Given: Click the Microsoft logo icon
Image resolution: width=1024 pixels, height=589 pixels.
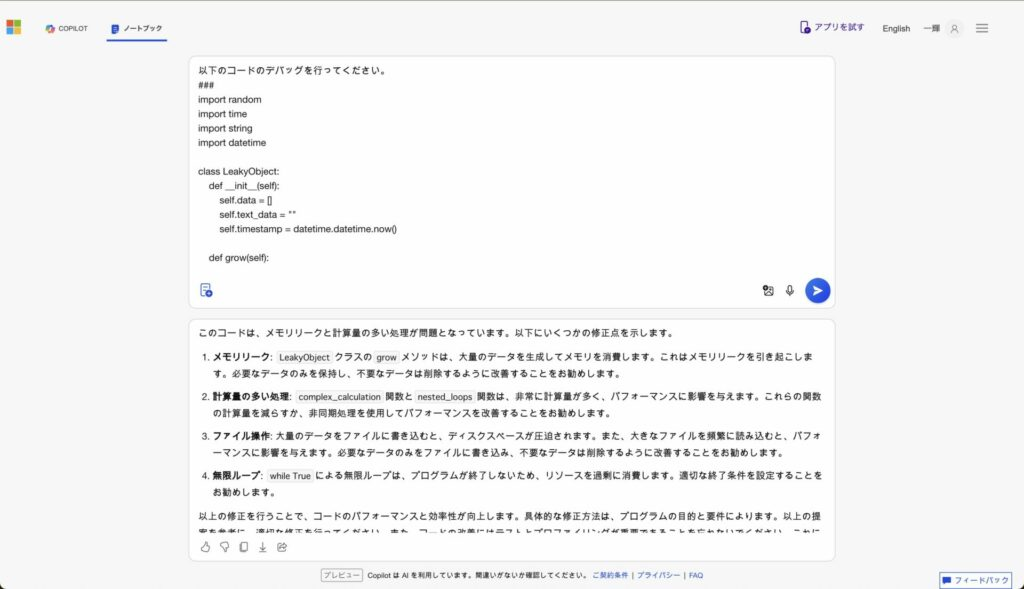Looking at the screenshot, I should point(14,28).
